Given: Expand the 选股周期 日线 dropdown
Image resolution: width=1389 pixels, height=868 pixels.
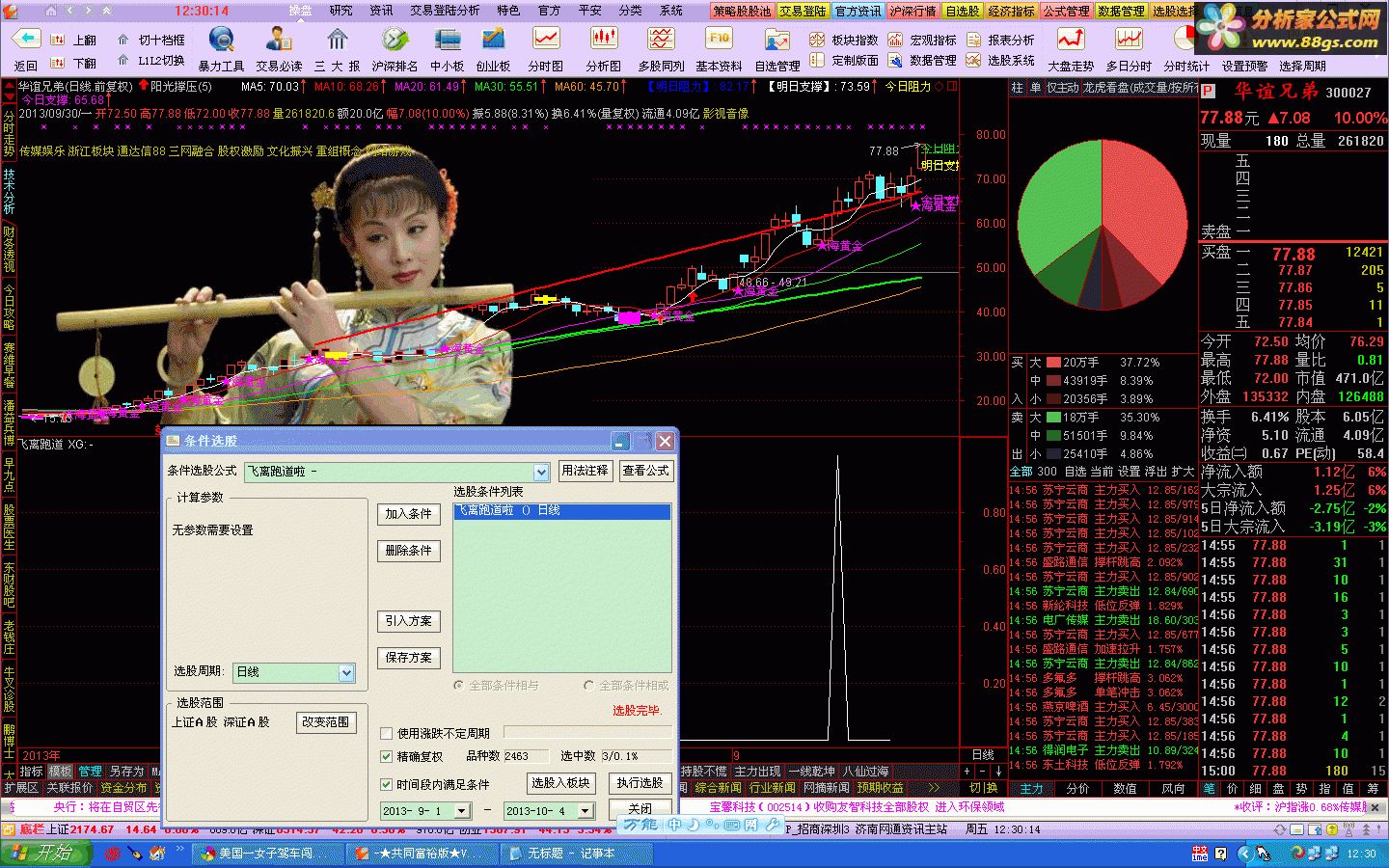Looking at the screenshot, I should (x=346, y=672).
